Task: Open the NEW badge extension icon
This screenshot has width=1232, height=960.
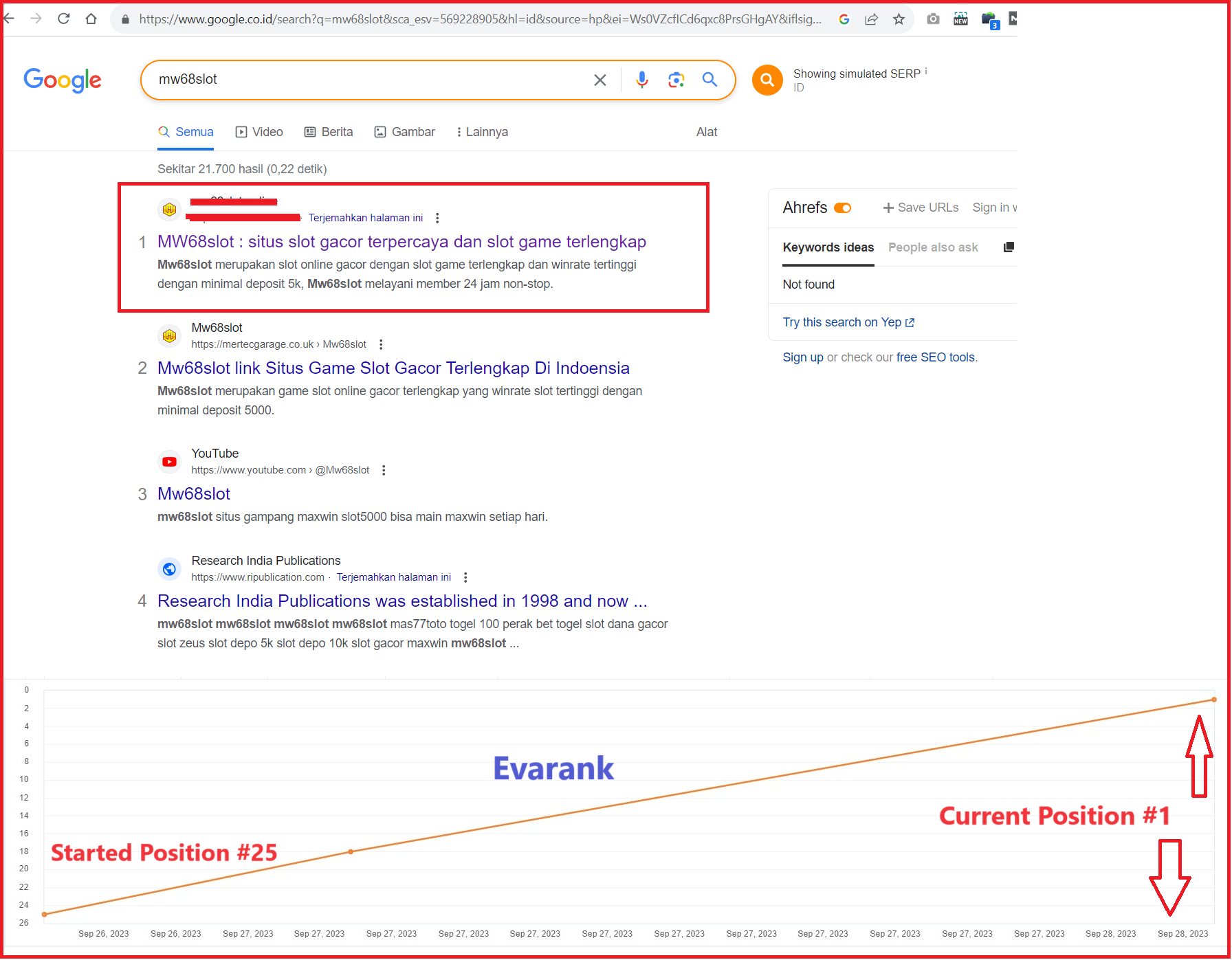Action: (x=960, y=19)
